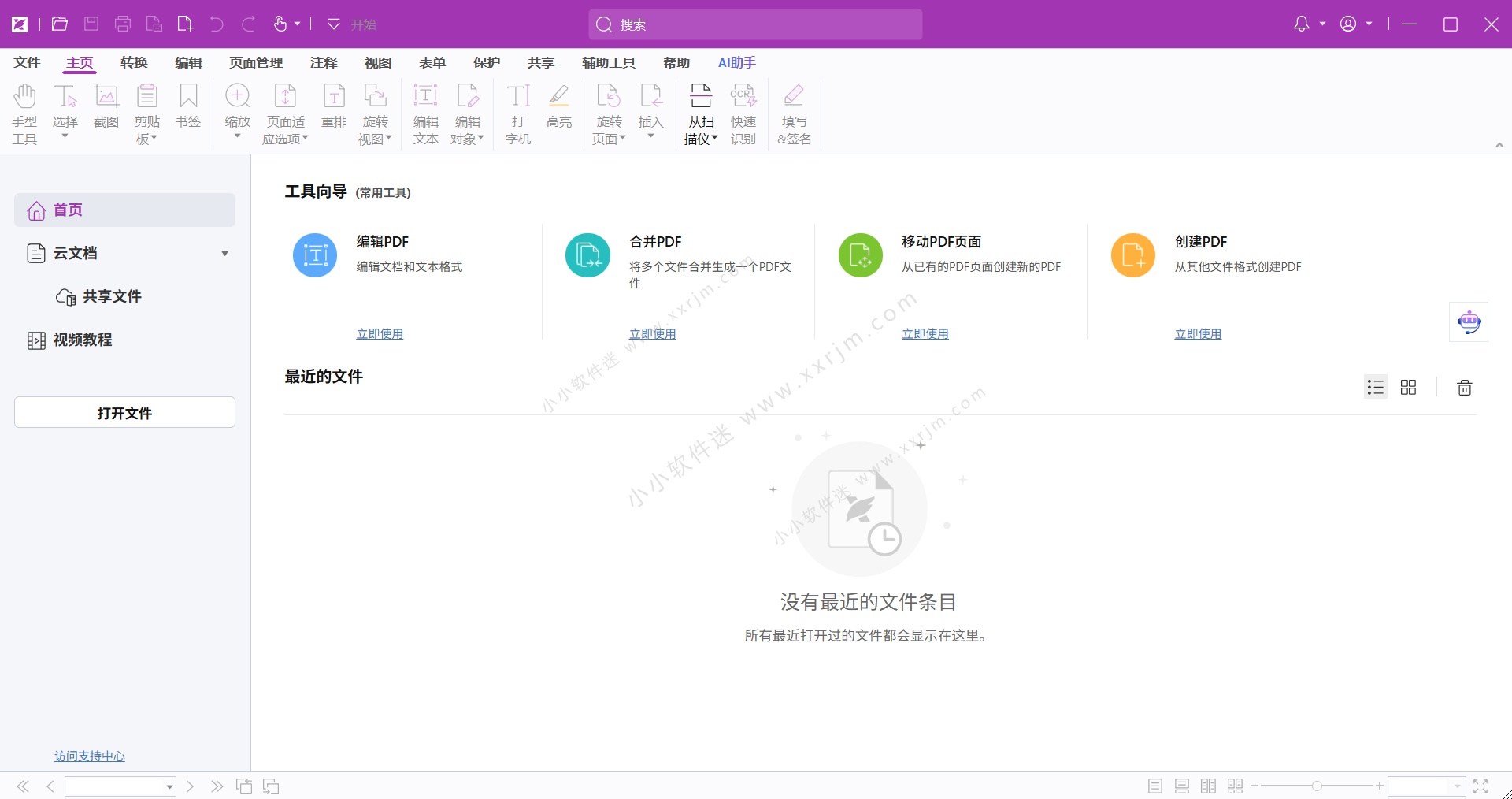
Task: Click the Open File (打开文件) button
Action: [124, 413]
